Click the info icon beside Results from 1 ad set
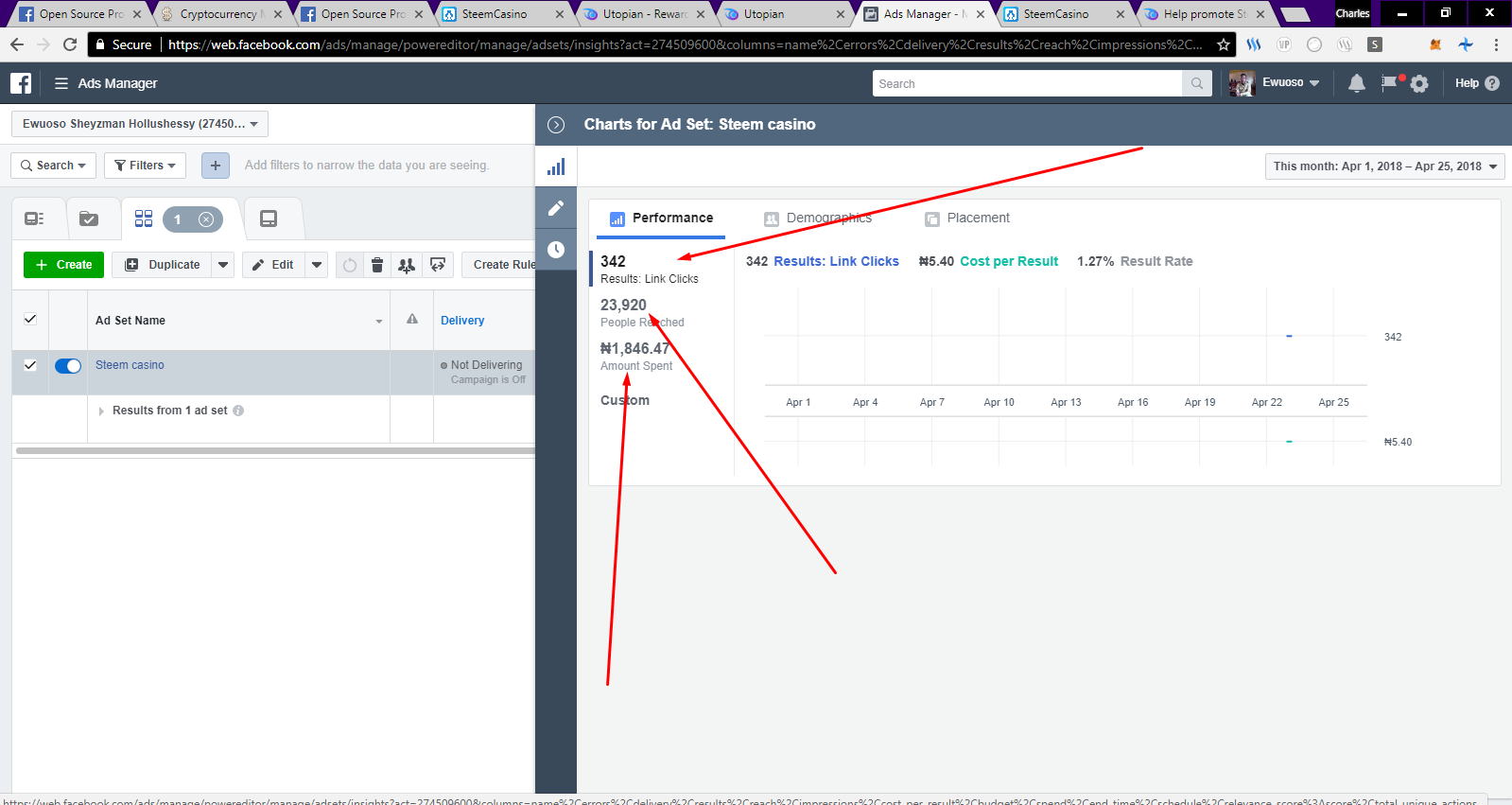Image resolution: width=1512 pixels, height=805 pixels. tap(238, 411)
